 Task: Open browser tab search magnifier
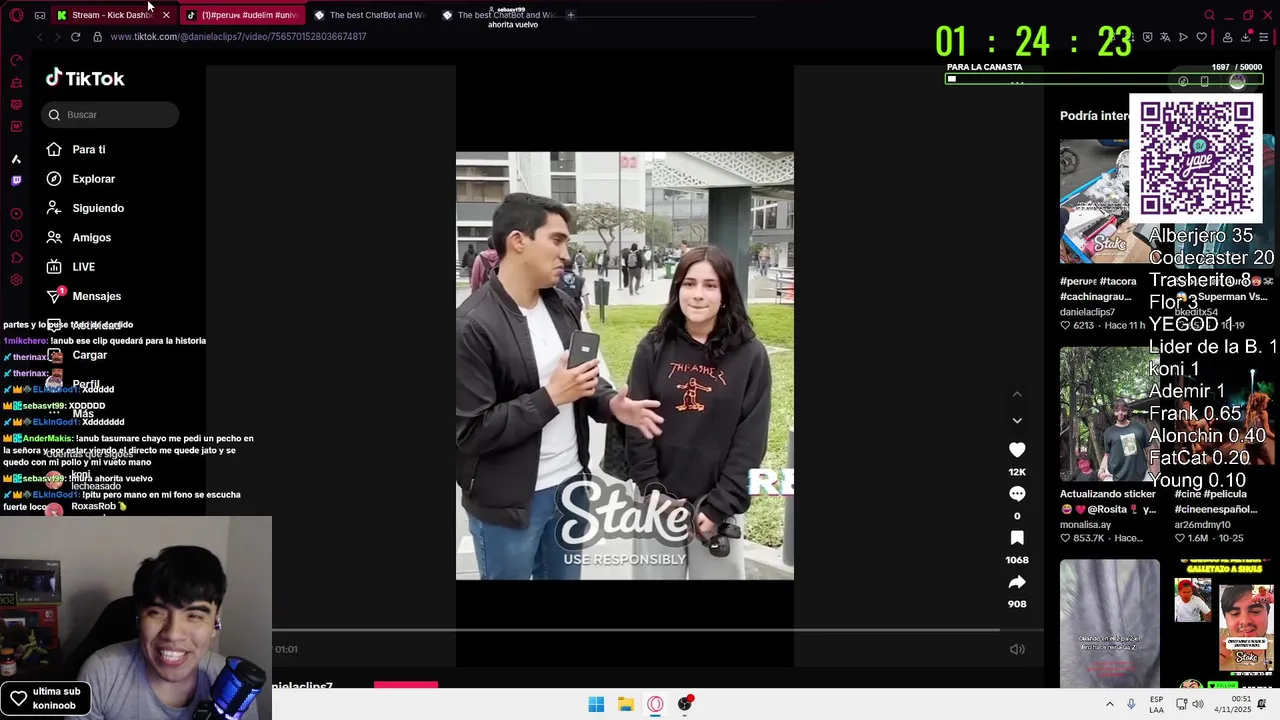(1209, 15)
